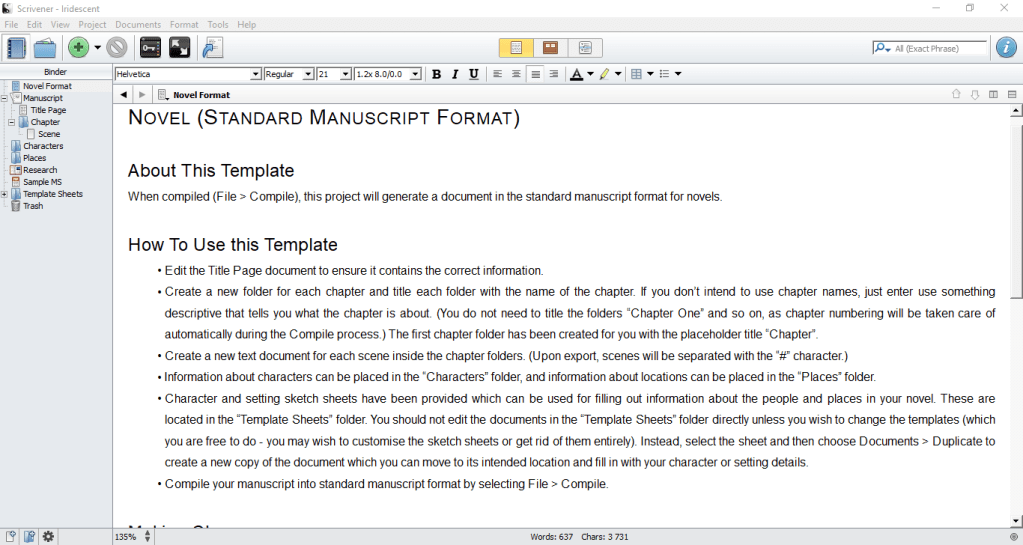Open the Inspector info button
This screenshot has height=545, width=1023.
pyautogui.click(x=1006, y=47)
